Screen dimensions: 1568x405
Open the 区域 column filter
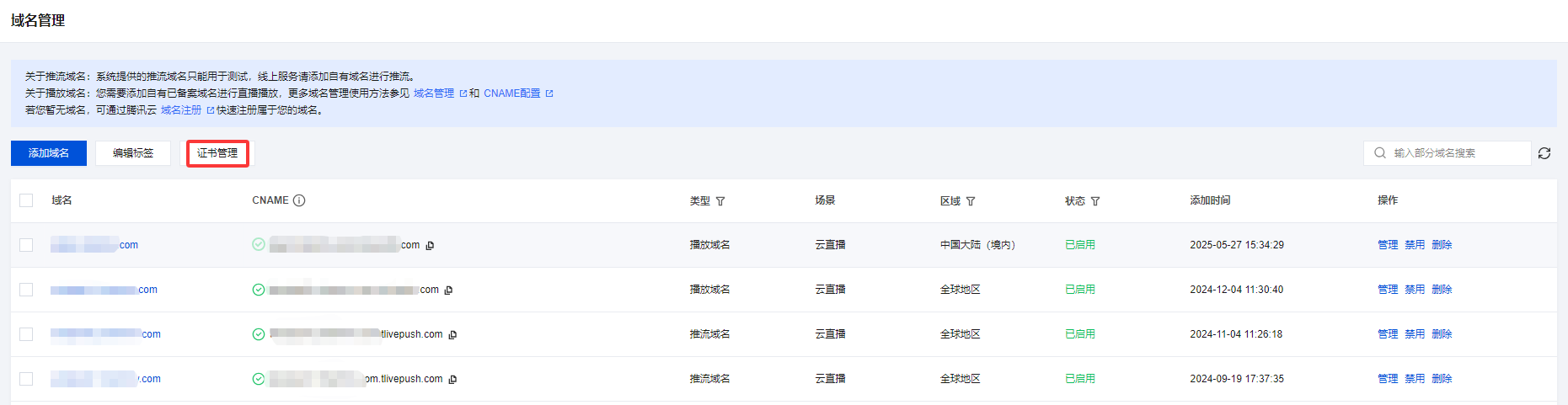(971, 201)
